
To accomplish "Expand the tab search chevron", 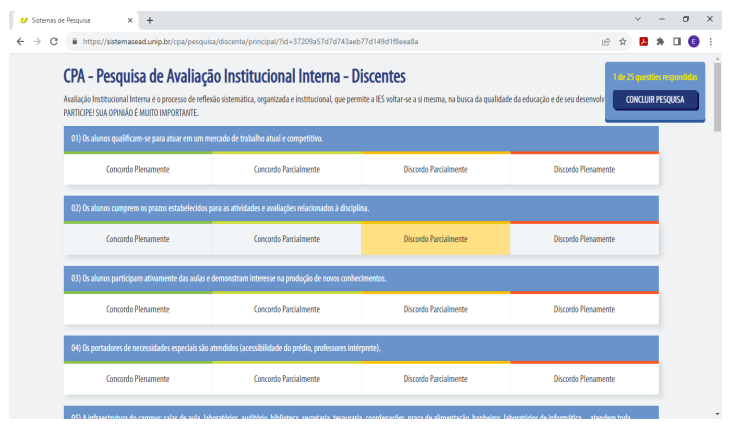I will pos(639,19).
